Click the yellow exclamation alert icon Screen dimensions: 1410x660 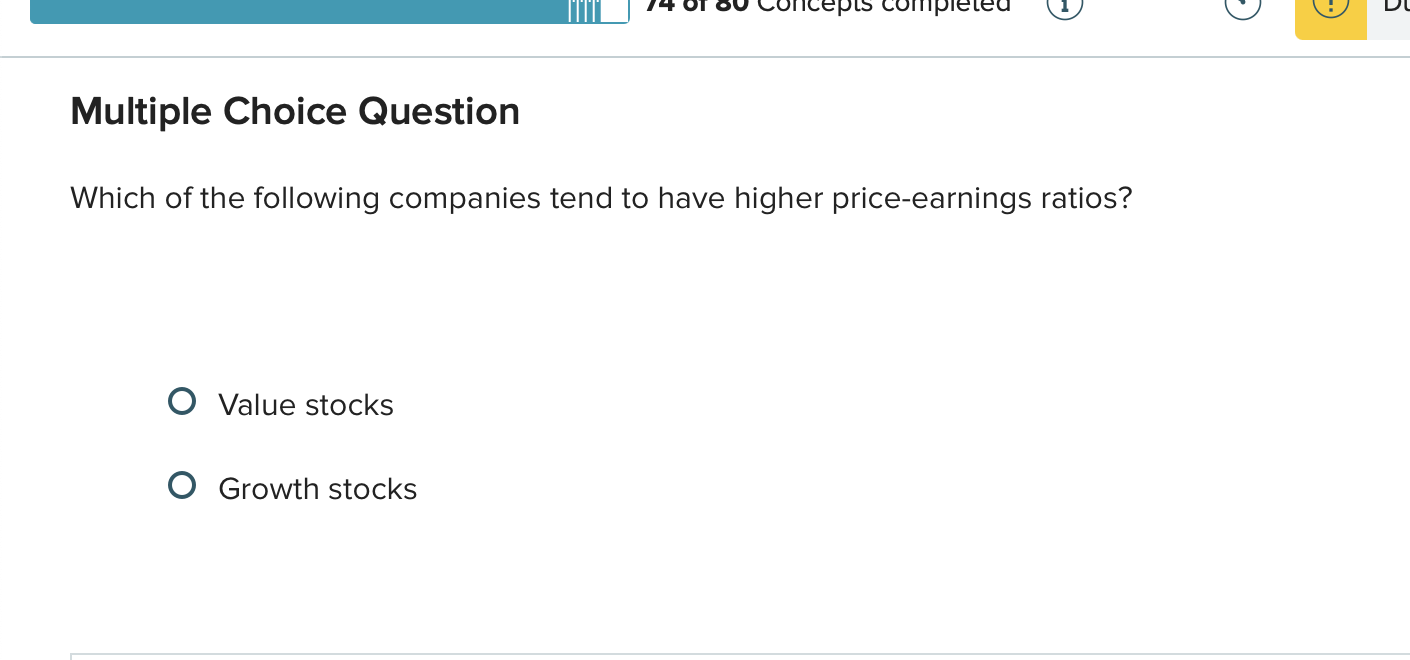[x=1329, y=7]
